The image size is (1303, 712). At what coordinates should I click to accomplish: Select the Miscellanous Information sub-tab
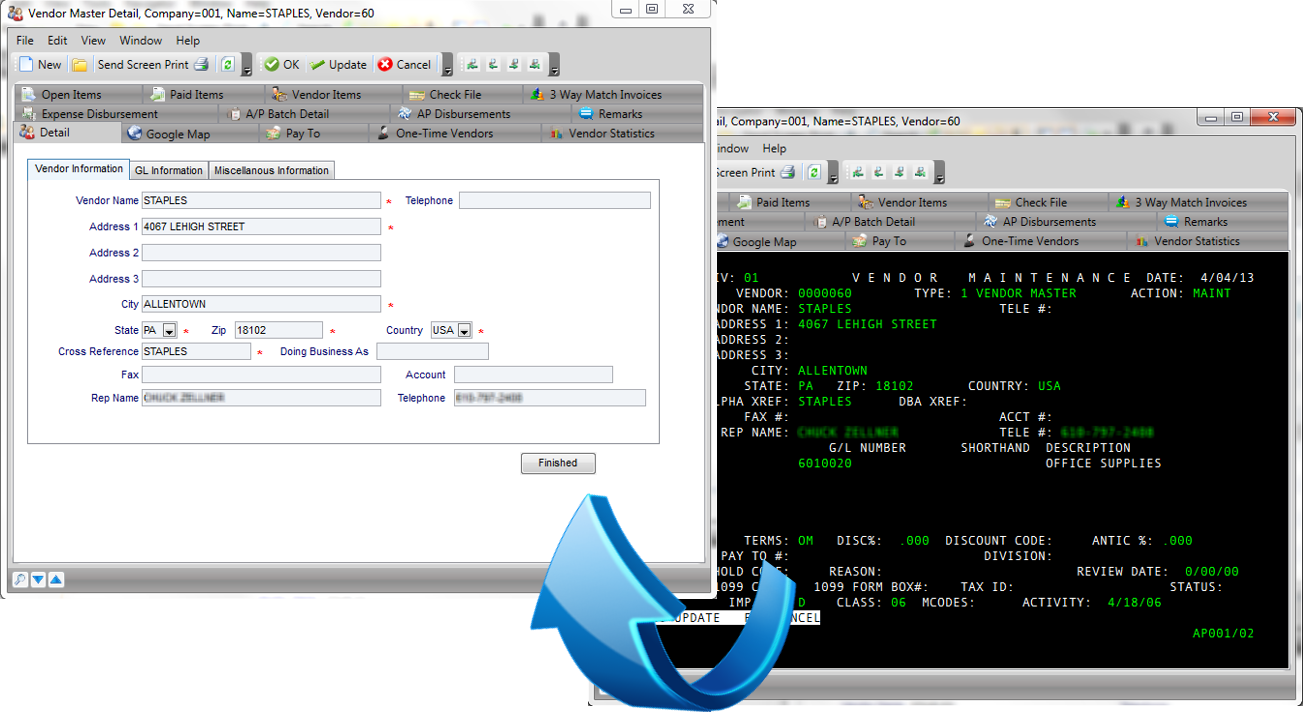tap(271, 171)
